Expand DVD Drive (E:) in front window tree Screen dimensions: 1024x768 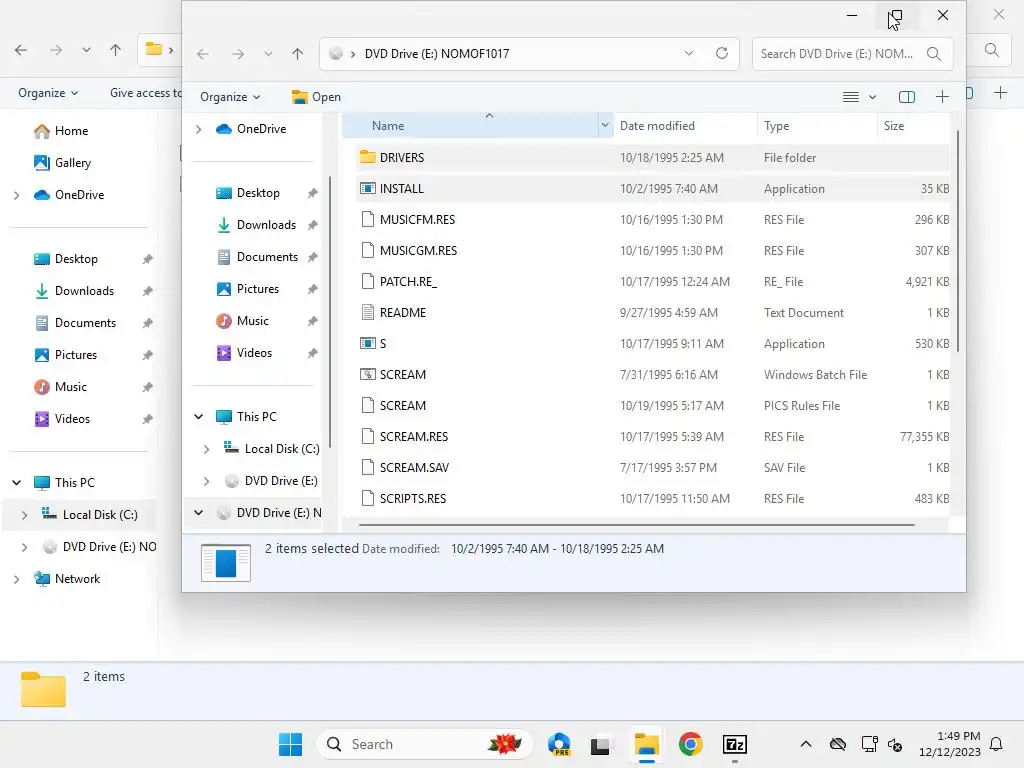[x=206, y=481]
